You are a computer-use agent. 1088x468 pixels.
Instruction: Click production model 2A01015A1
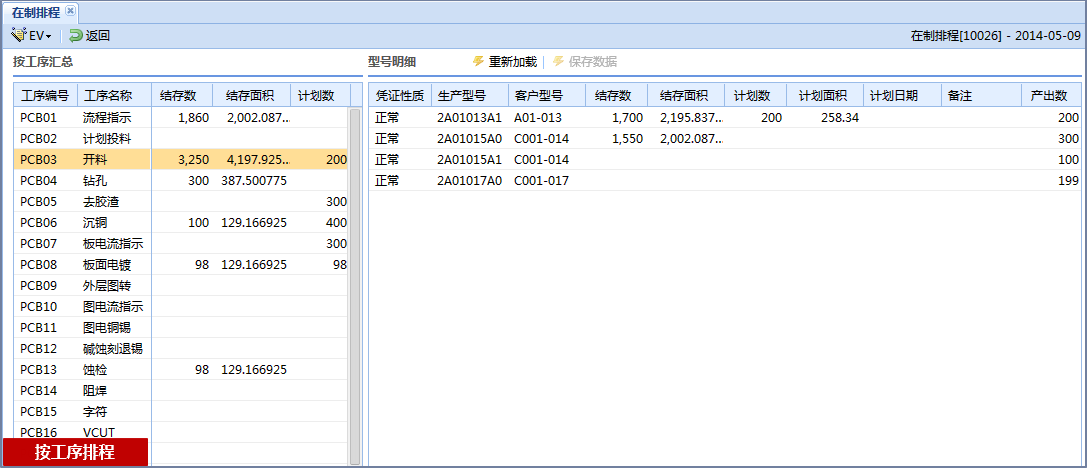[469, 160]
